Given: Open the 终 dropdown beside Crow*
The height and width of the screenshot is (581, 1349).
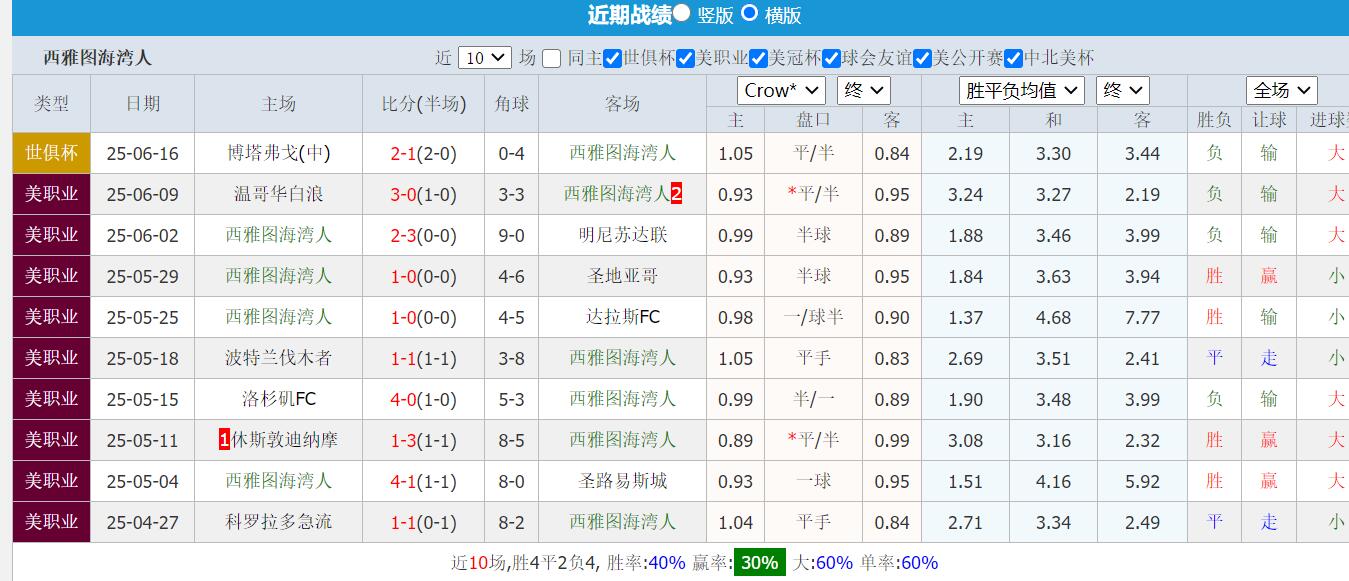Looking at the screenshot, I should click(863, 90).
